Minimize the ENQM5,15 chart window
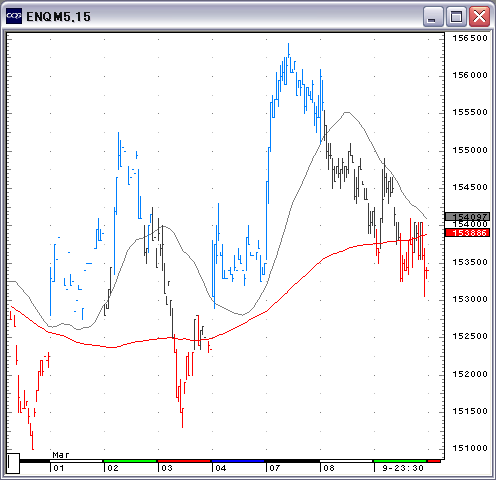496x480 pixels. pyautogui.click(x=433, y=16)
